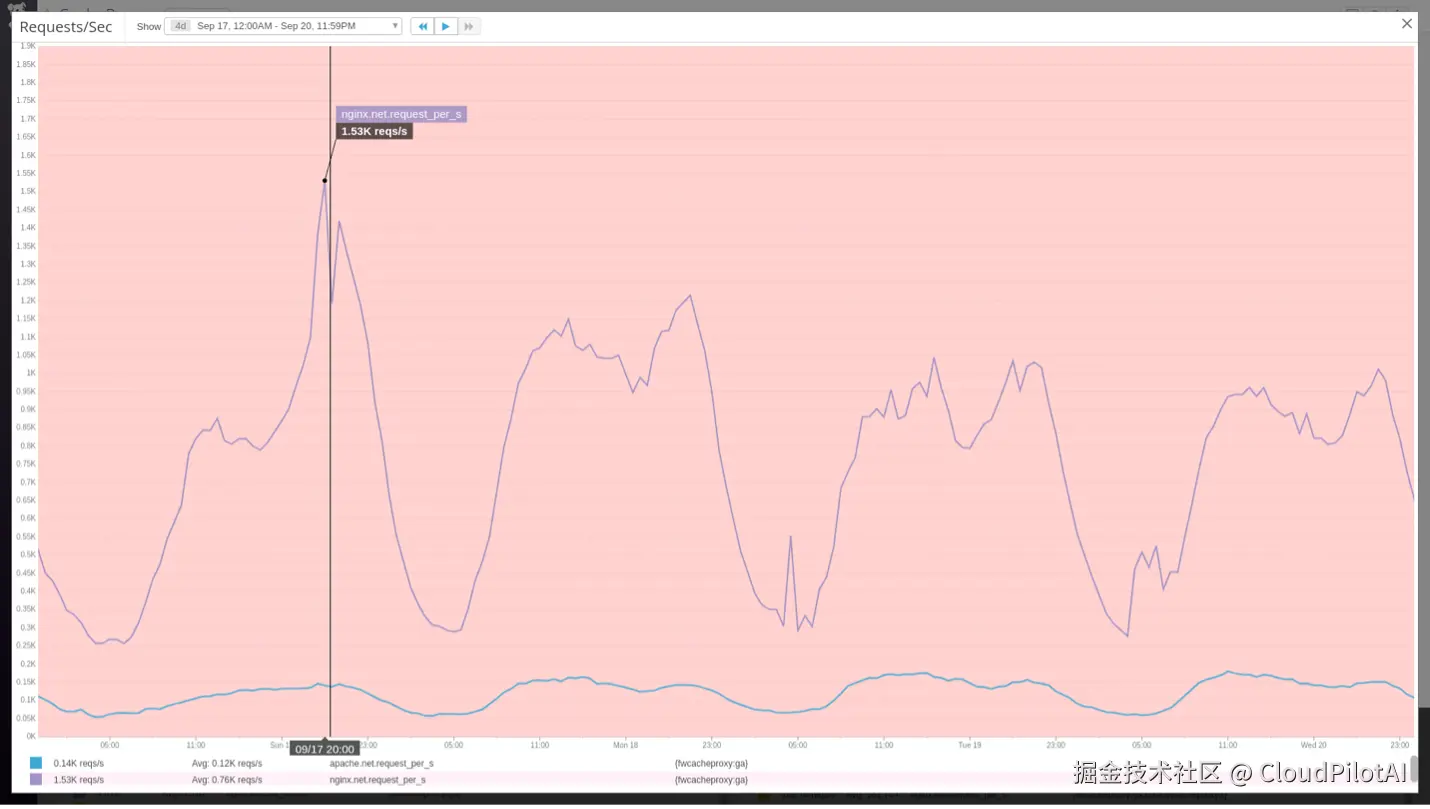Click the legend panel scrollbar
This screenshot has height=809, width=1430.
1414,770
